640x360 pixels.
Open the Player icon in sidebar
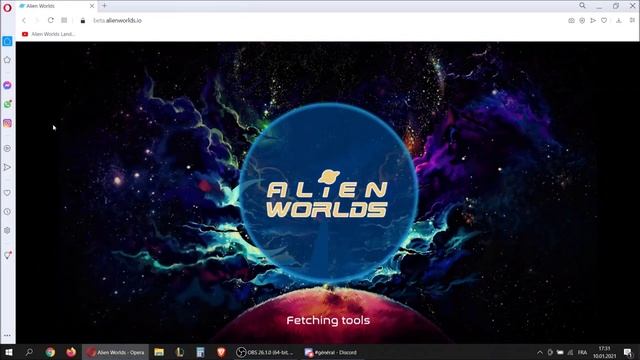coord(7,149)
